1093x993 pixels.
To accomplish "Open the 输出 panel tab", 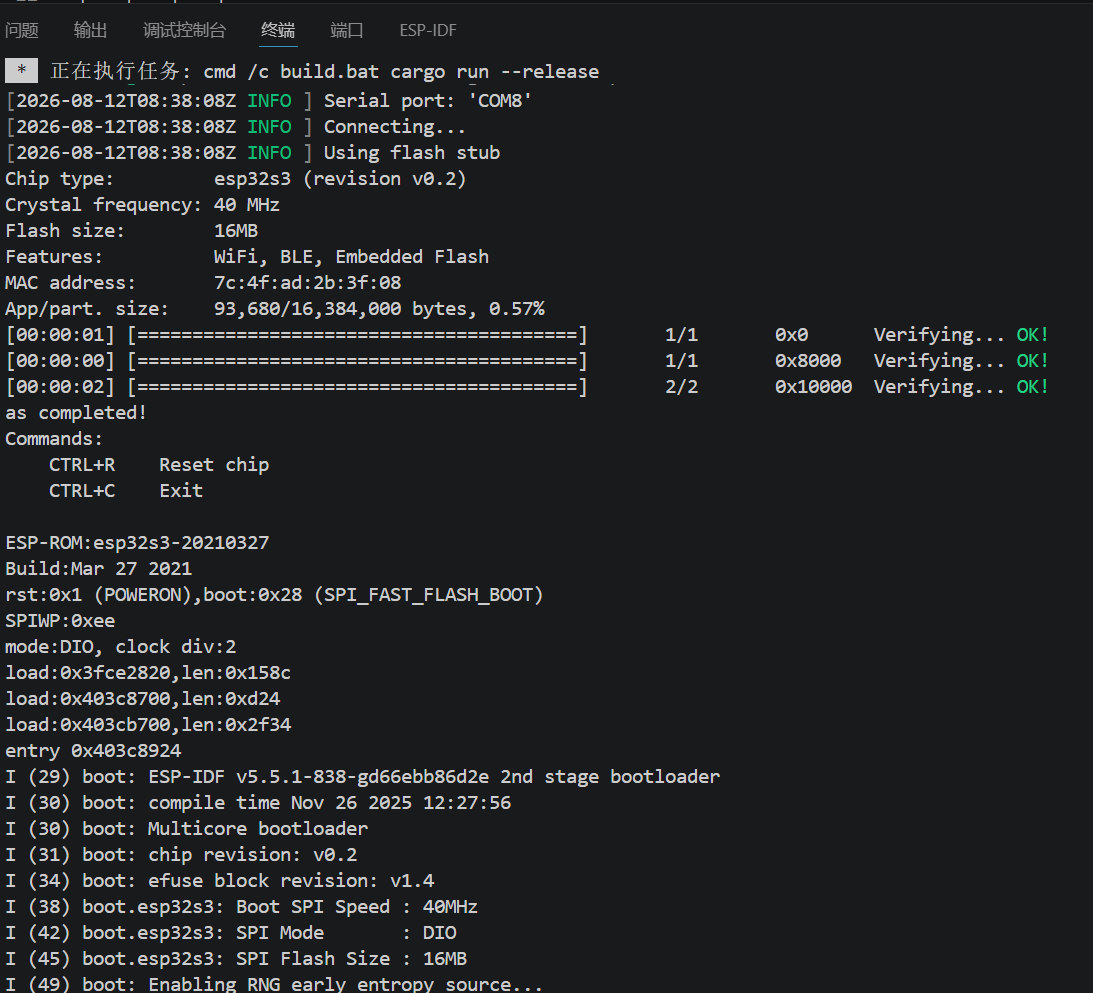I will click(x=91, y=30).
